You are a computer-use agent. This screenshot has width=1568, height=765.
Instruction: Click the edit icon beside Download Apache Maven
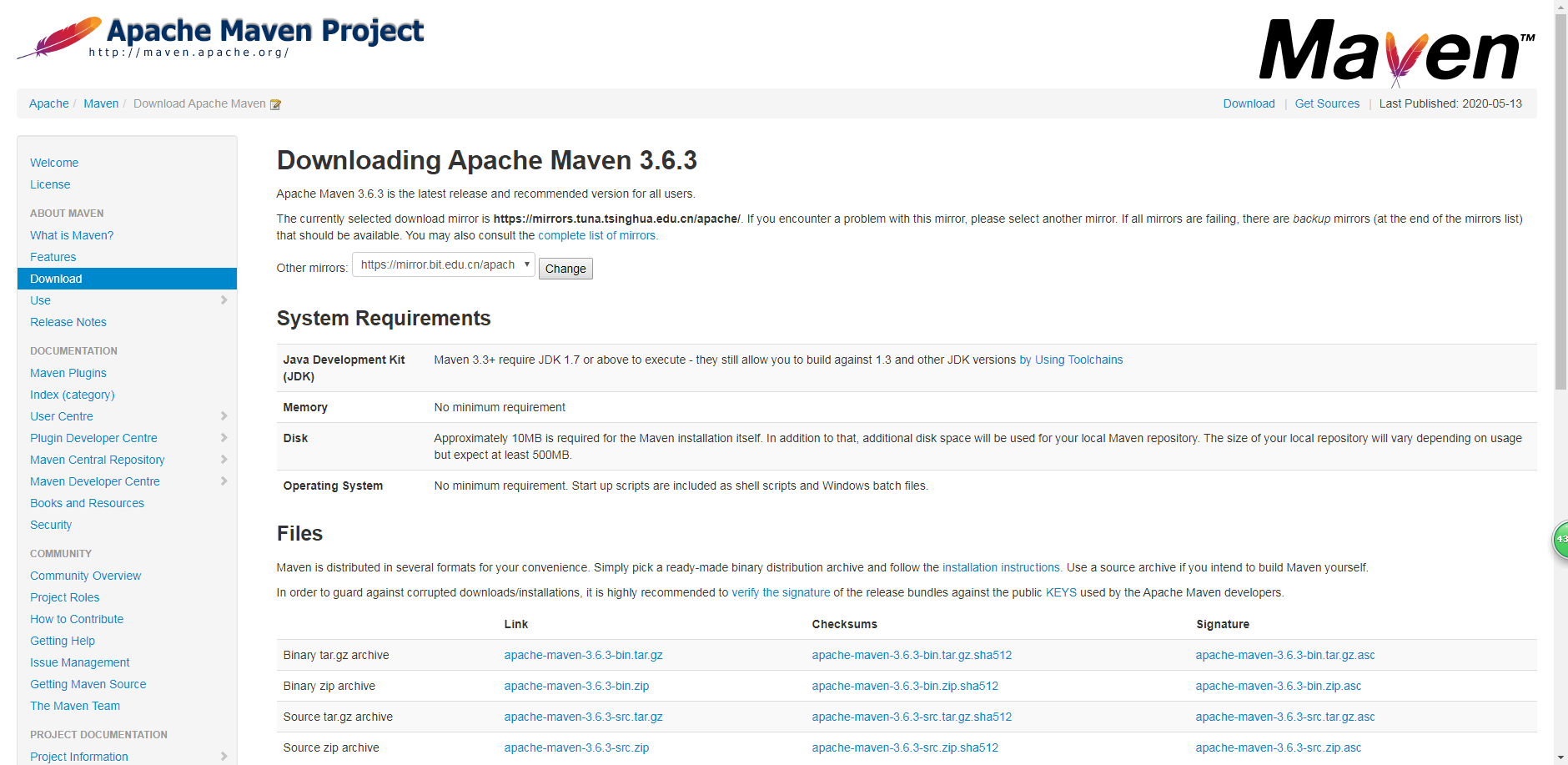(275, 104)
